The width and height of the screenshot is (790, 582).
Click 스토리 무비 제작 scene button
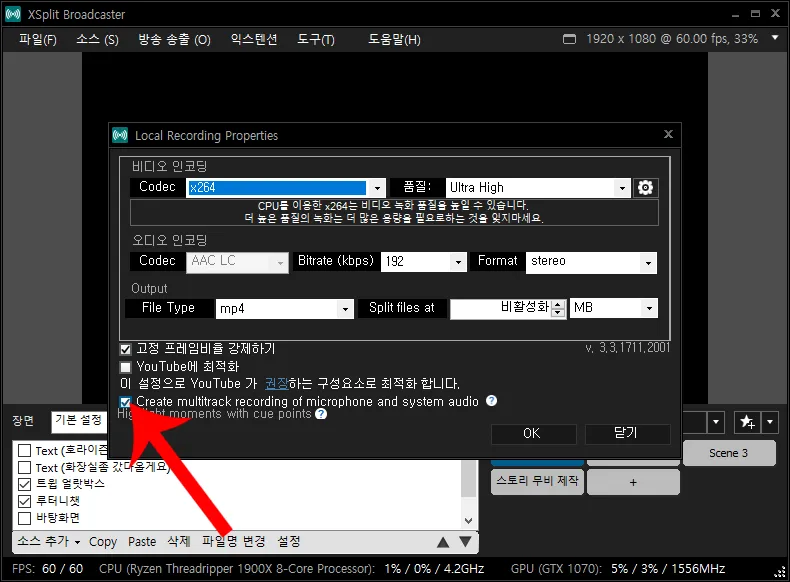537,481
